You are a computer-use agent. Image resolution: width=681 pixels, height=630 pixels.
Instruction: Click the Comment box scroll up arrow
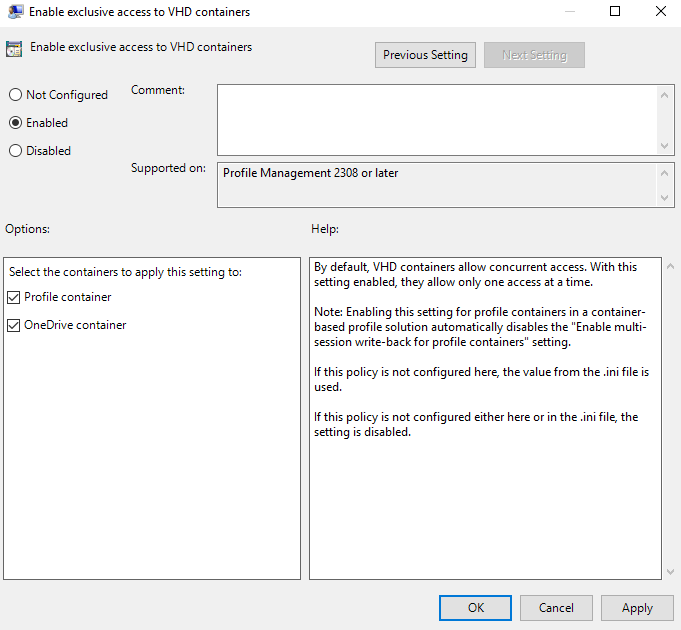tap(667, 94)
